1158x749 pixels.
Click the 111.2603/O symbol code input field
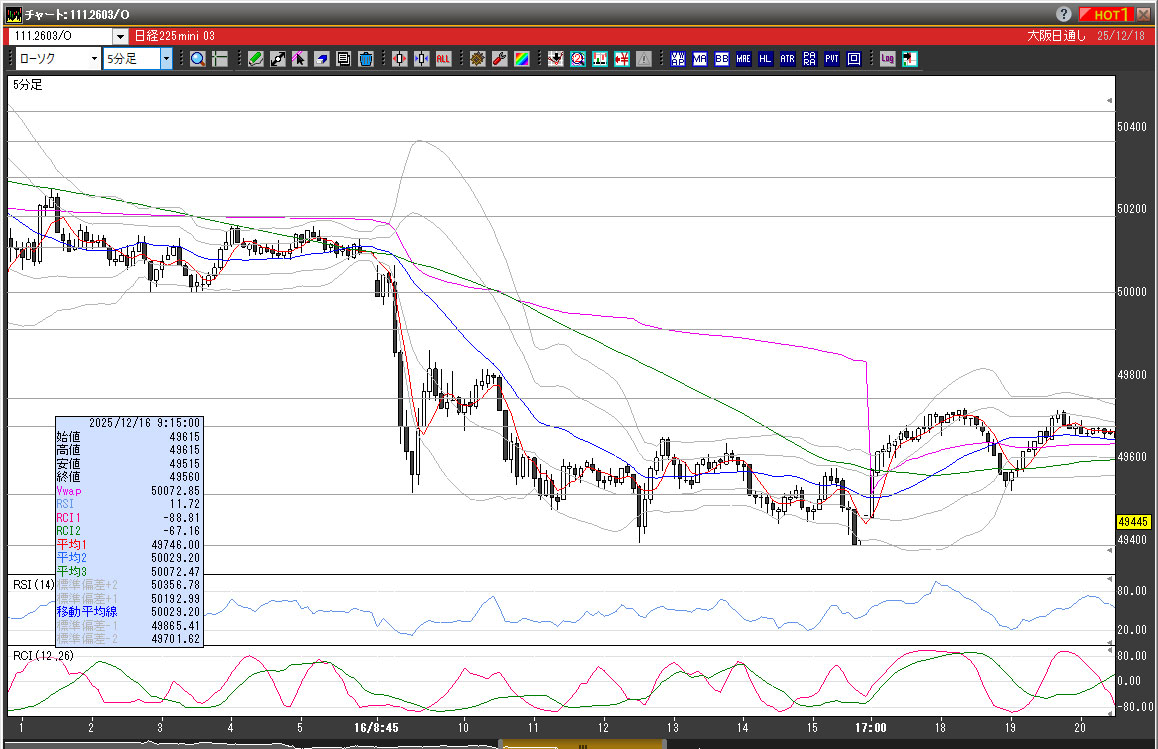(60, 35)
